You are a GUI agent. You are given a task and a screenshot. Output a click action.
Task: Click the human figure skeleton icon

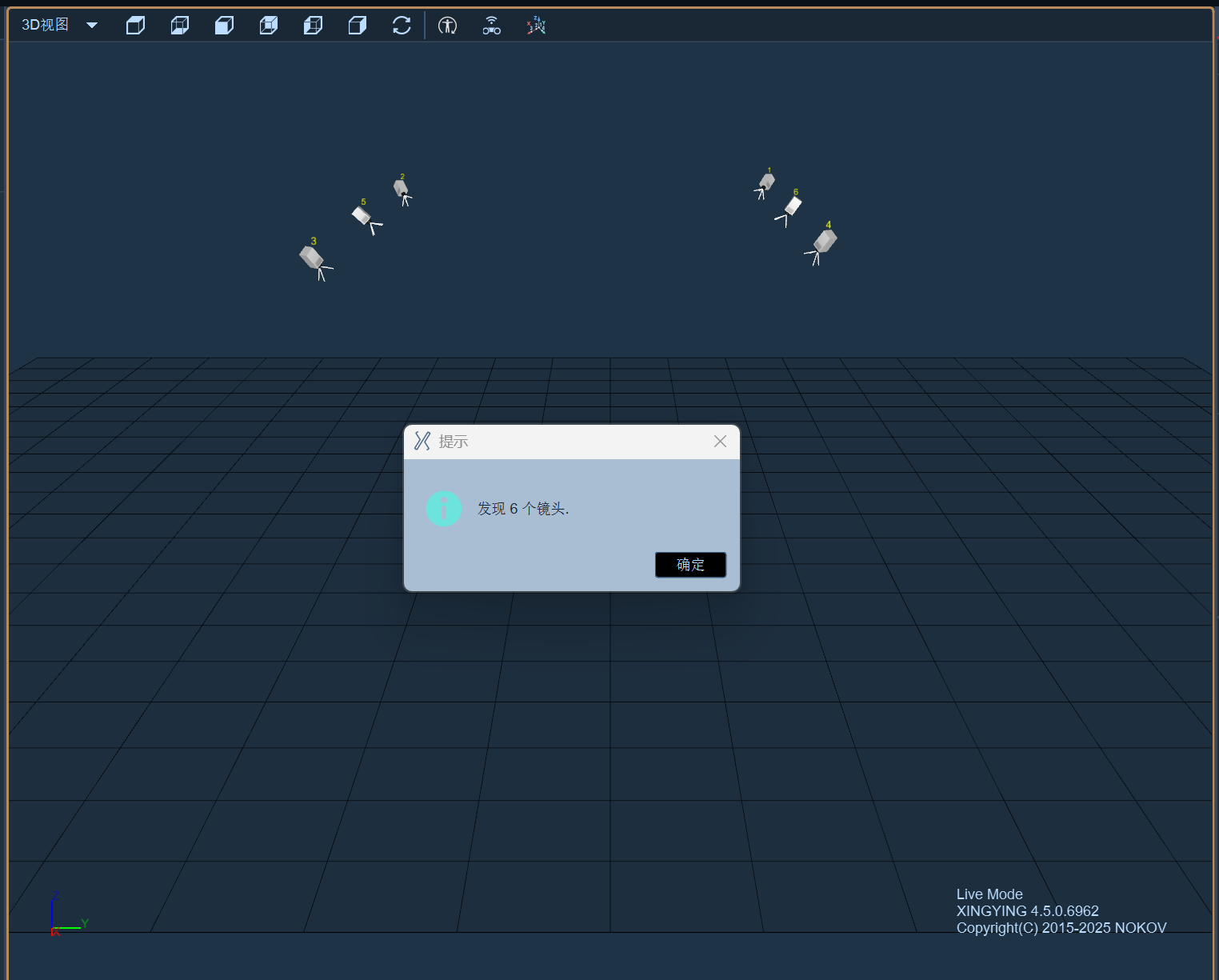coord(448,26)
